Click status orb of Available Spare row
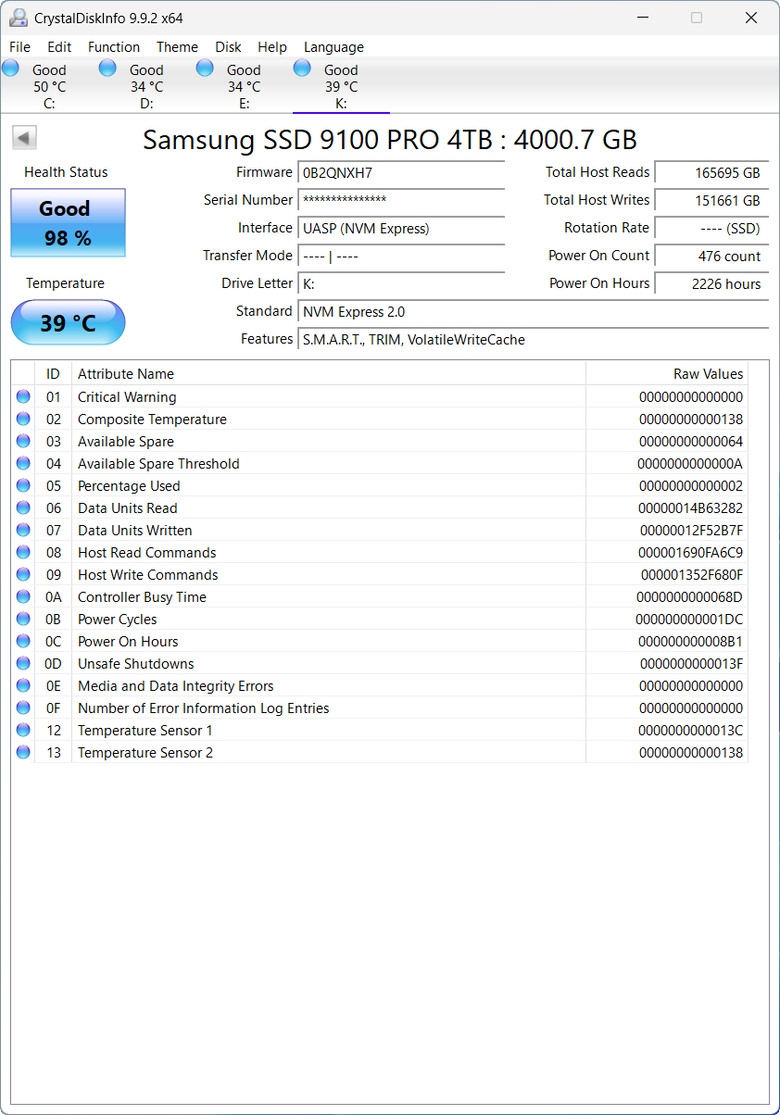780x1115 pixels. tap(23, 441)
